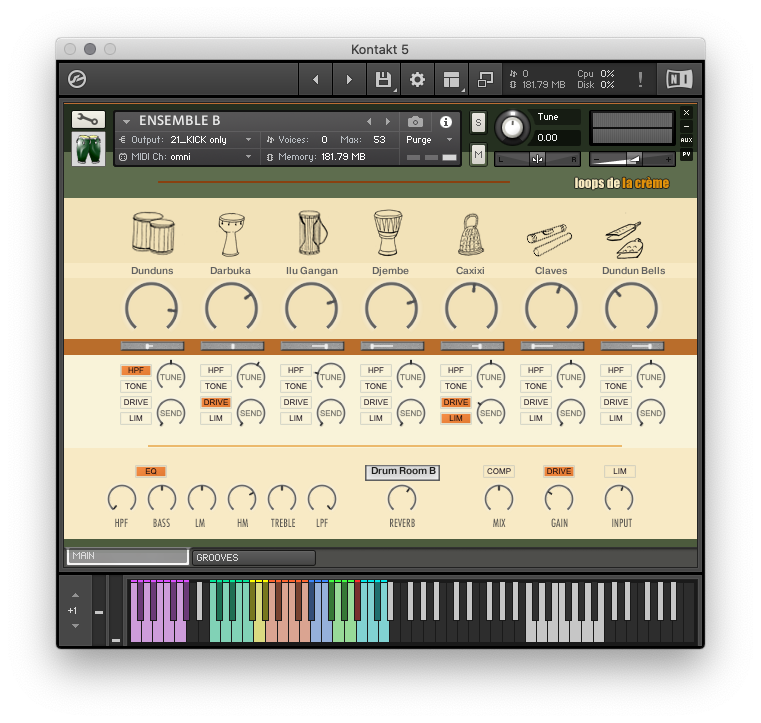Click the NI logo icon
Screen dimensions: 761x723
(679, 79)
